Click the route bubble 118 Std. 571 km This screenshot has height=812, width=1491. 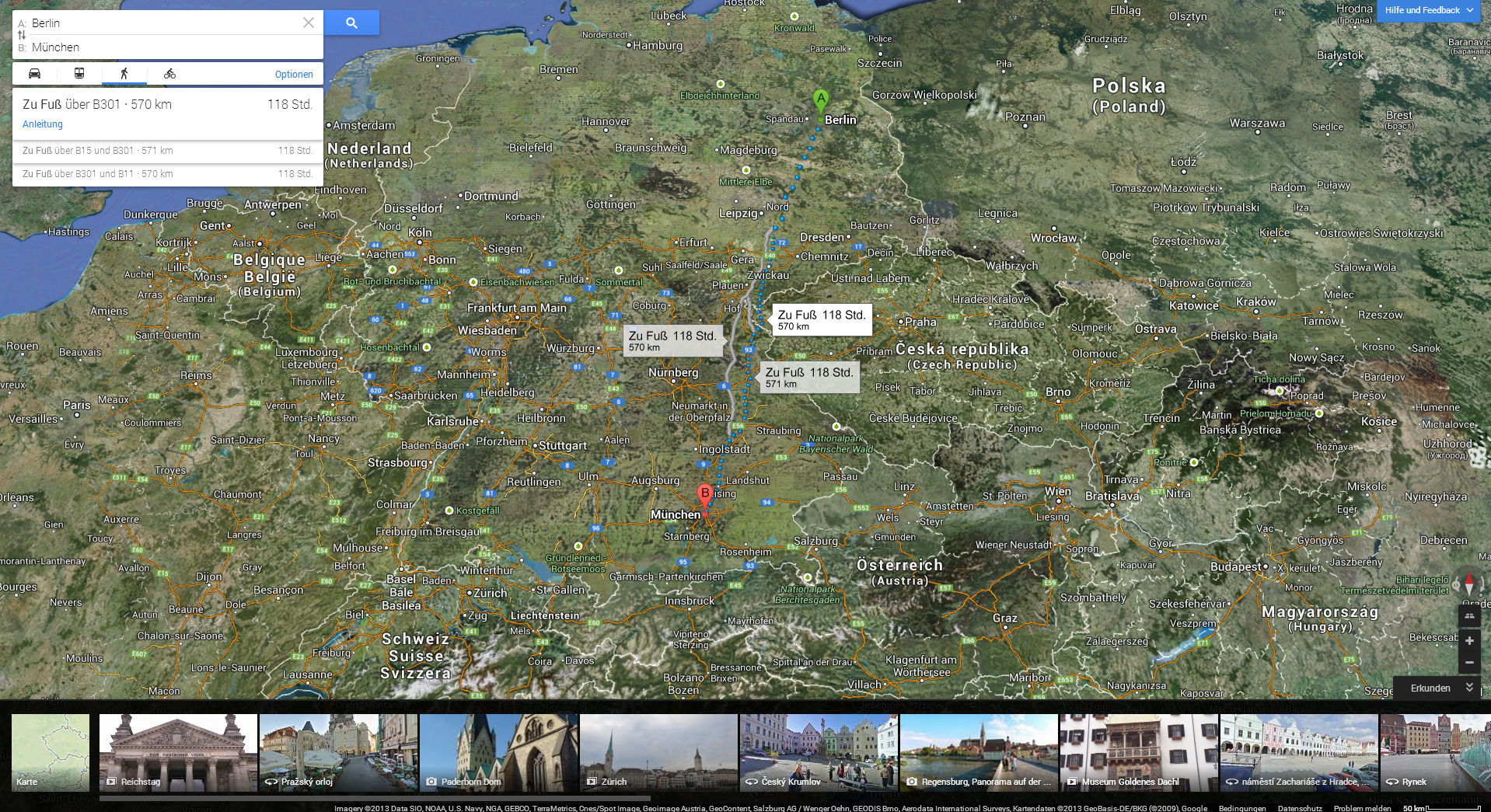(x=809, y=377)
